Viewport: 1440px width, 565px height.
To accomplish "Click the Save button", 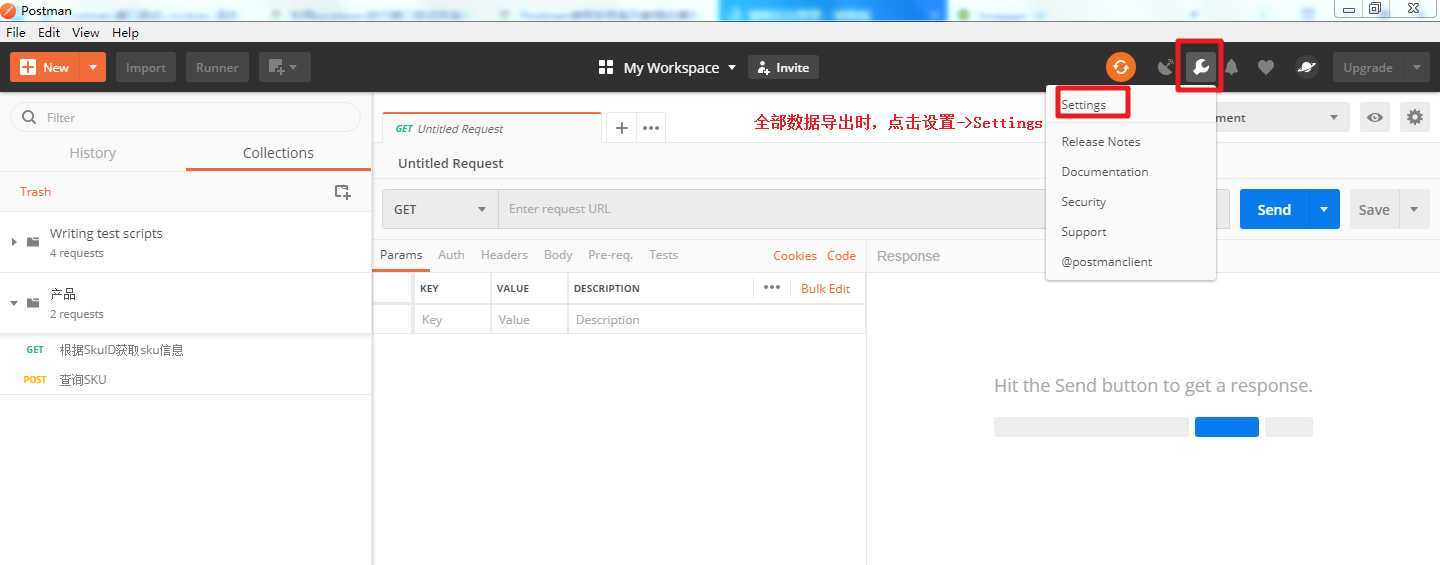I will point(1374,209).
